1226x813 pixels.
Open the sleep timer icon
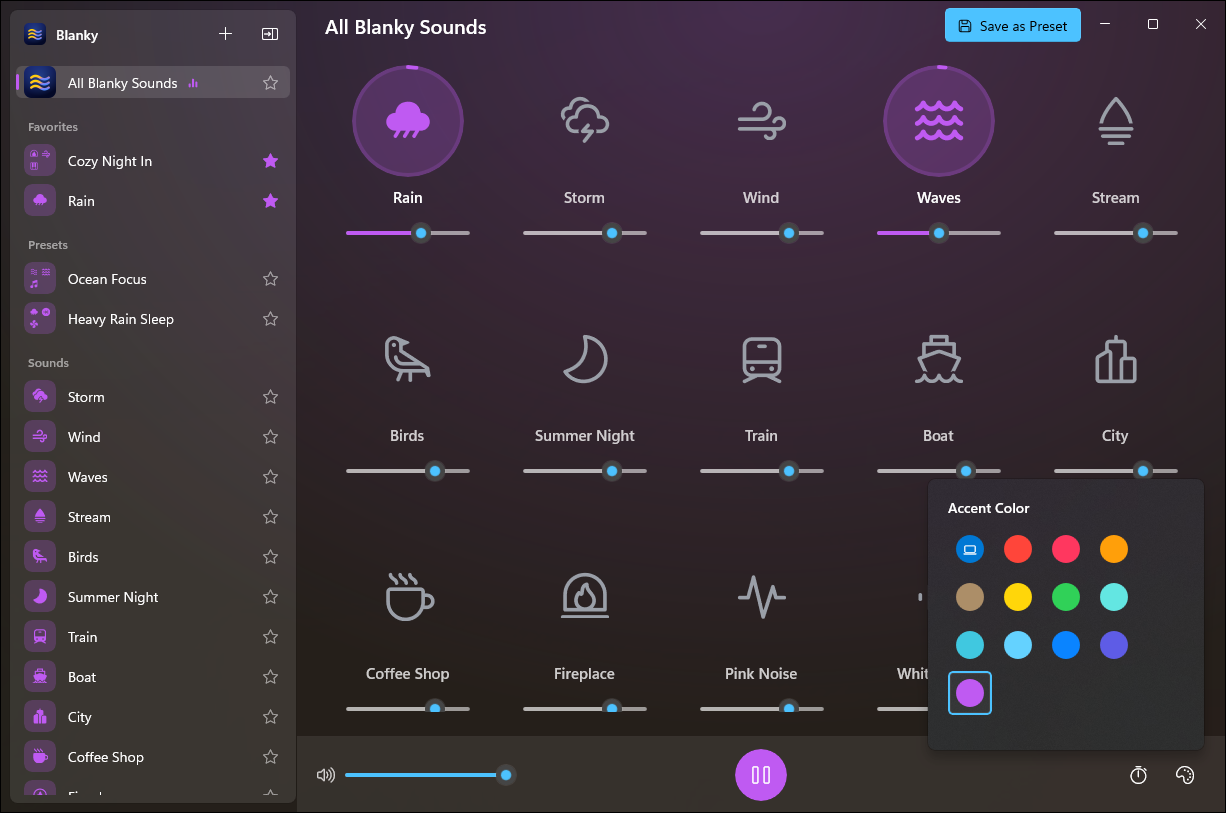1138,775
